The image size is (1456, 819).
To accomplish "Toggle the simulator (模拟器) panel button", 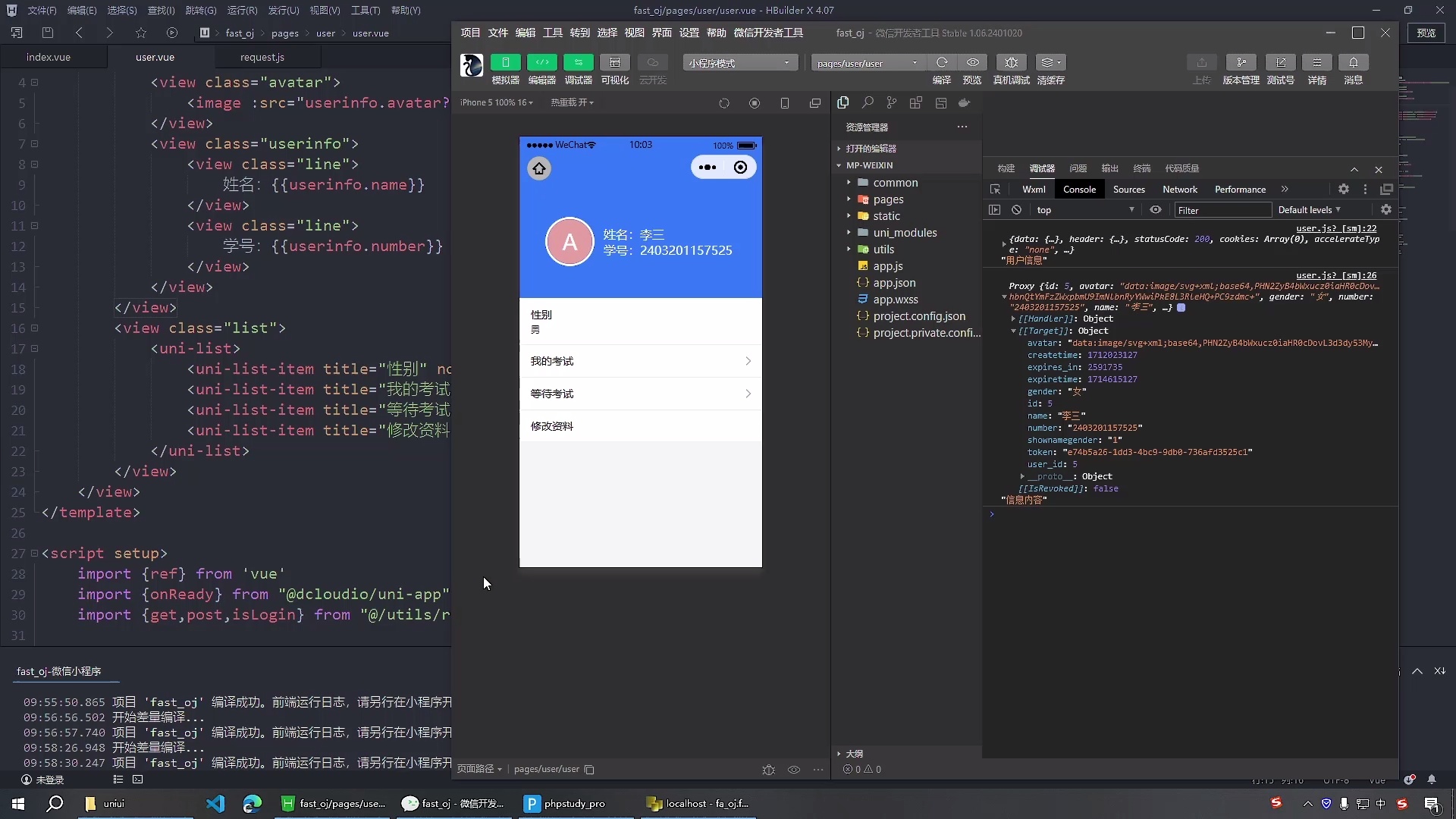I will [505, 63].
